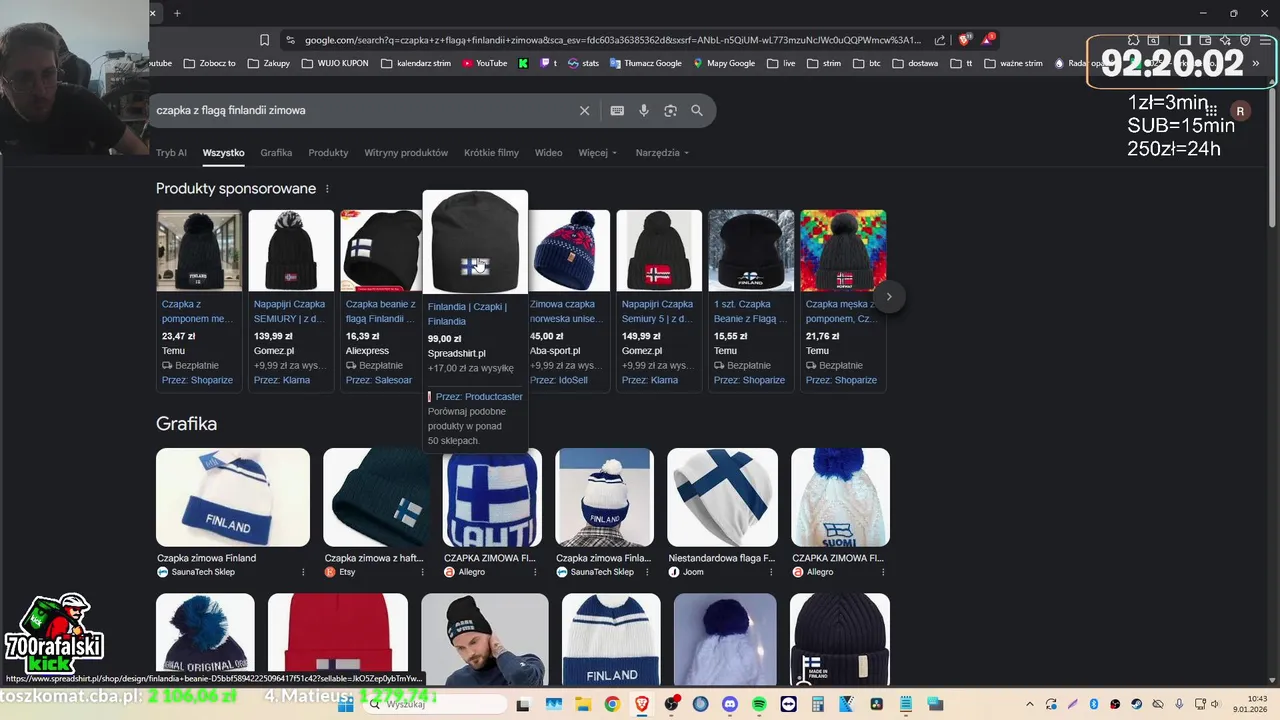
Task: Open the Zakupy bookmarks folder
Action: coord(270,63)
